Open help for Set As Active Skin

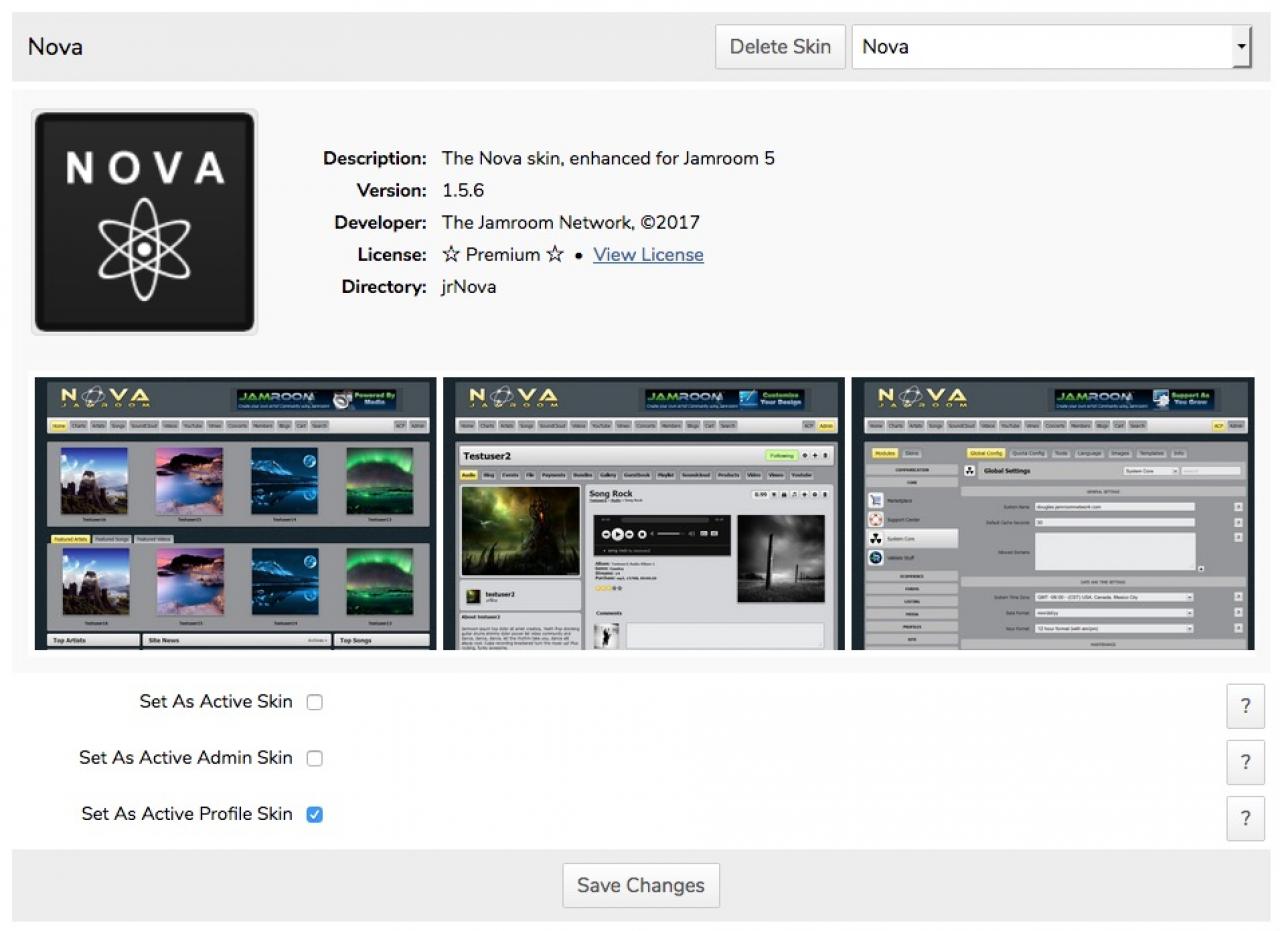click(1245, 705)
